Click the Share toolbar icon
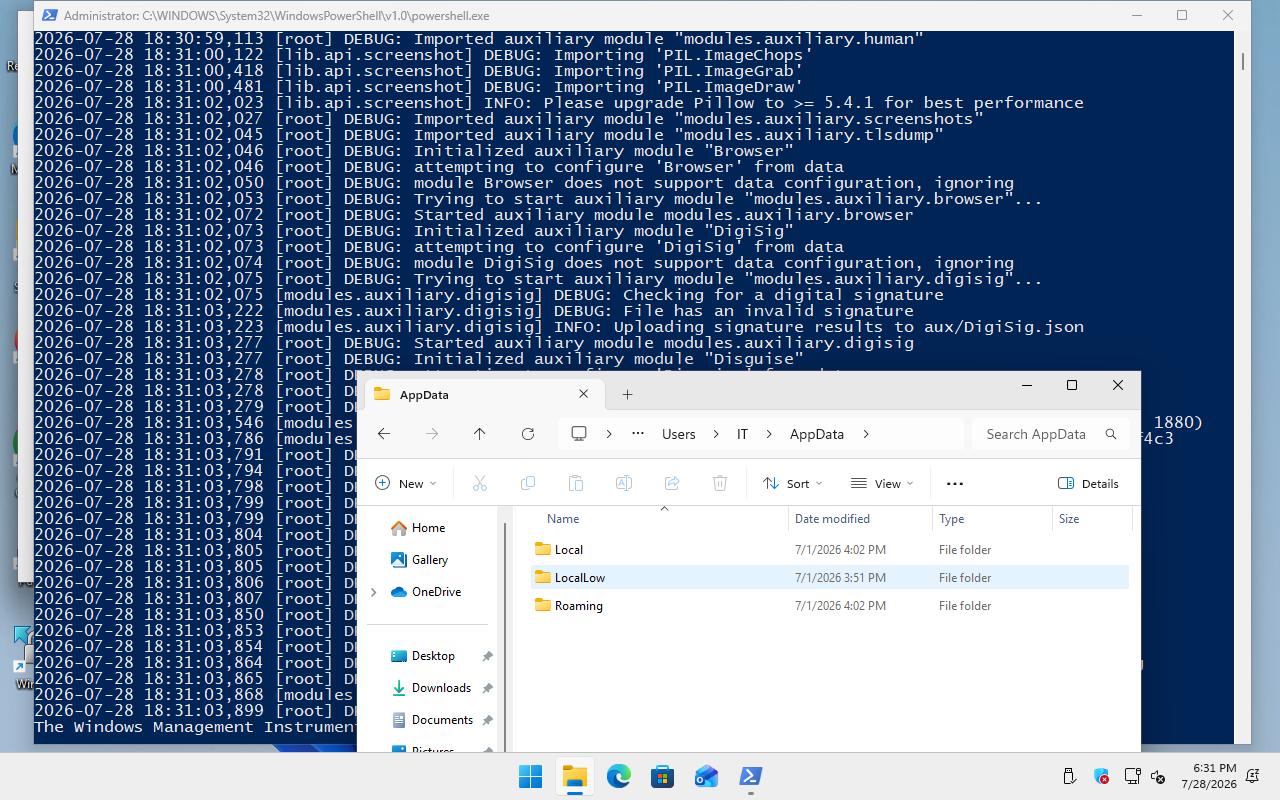The width and height of the screenshot is (1280, 800). (x=672, y=483)
